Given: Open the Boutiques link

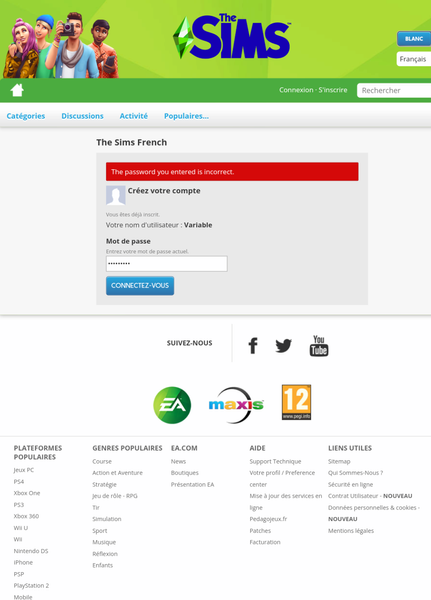Looking at the screenshot, I should [184, 473].
